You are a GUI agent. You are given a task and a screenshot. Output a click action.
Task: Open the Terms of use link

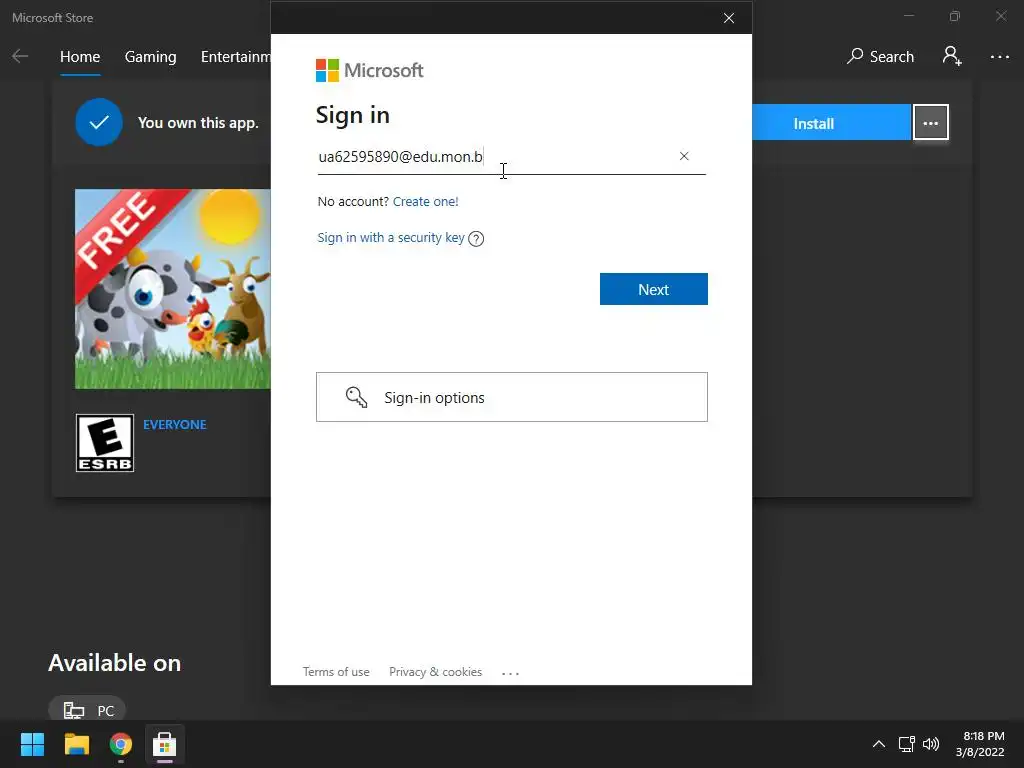click(336, 672)
